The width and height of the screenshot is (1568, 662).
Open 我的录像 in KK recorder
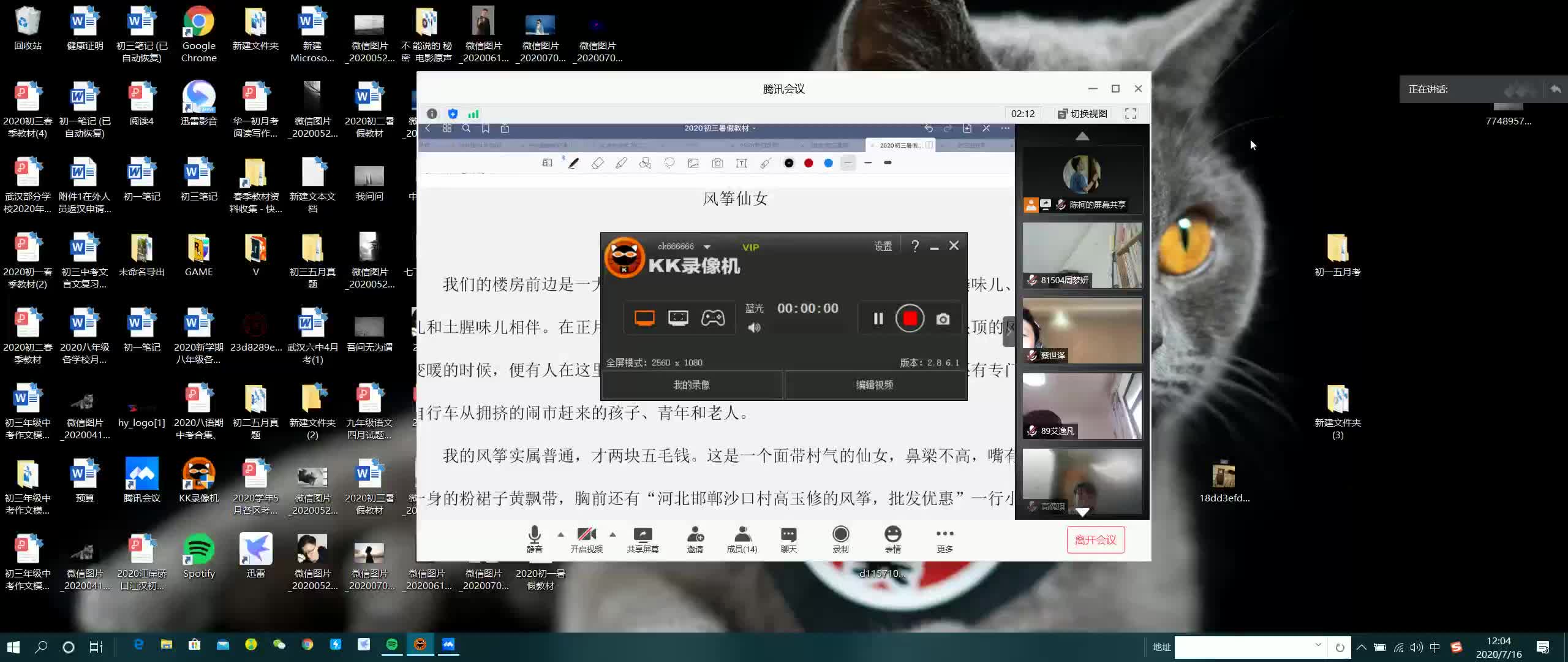(692, 385)
